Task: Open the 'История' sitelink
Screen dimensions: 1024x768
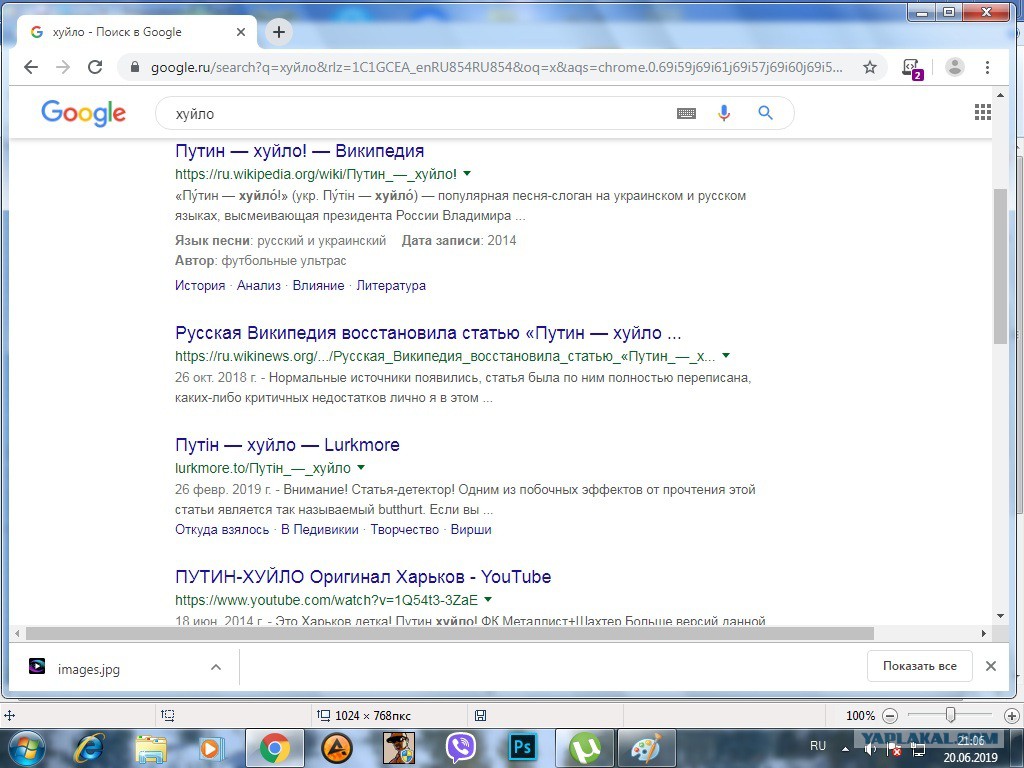Action: point(200,285)
